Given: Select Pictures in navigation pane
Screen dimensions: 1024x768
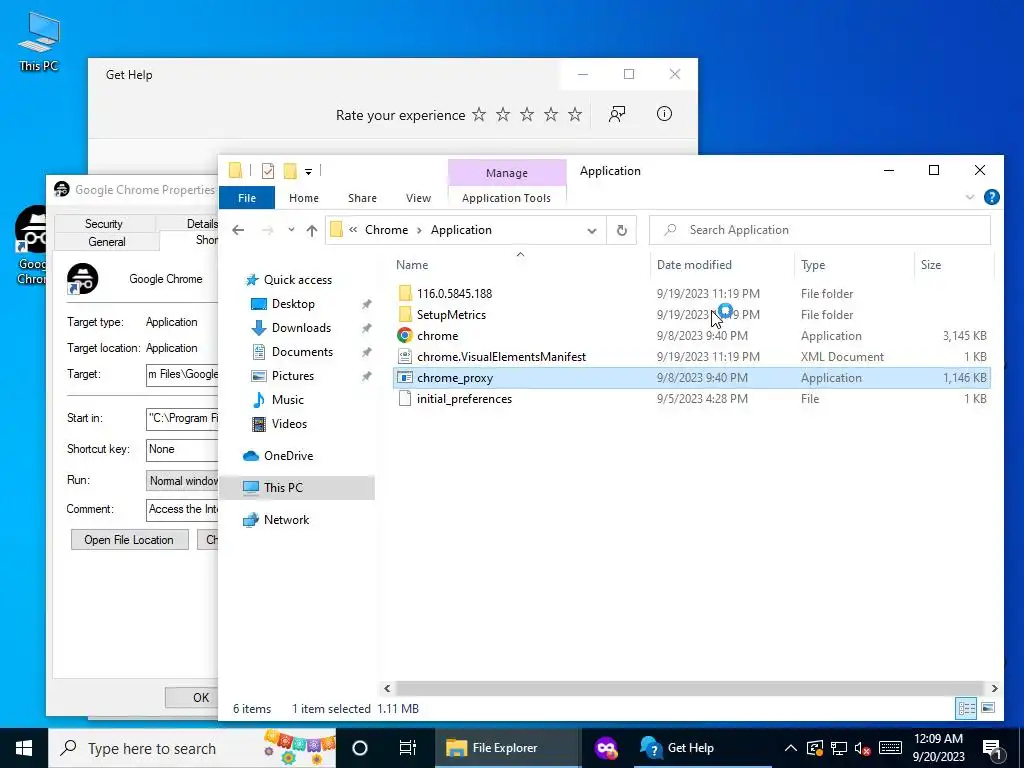Looking at the screenshot, I should click(x=293, y=376).
